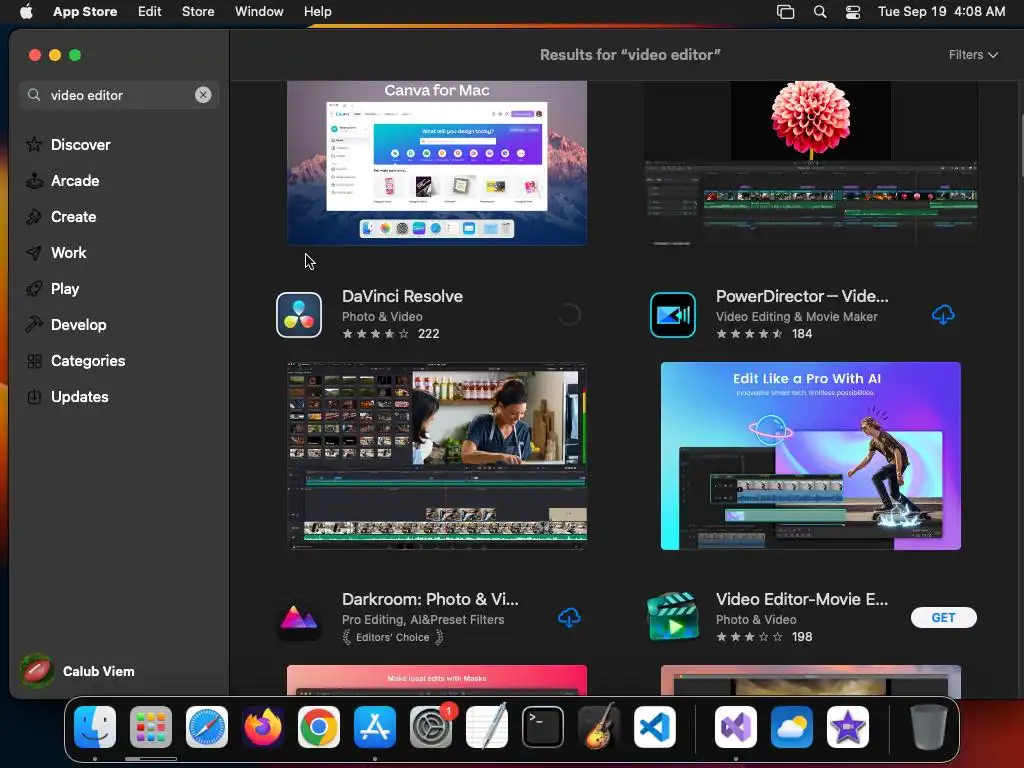
Task: Open Canva for Mac screenshot
Action: click(437, 163)
